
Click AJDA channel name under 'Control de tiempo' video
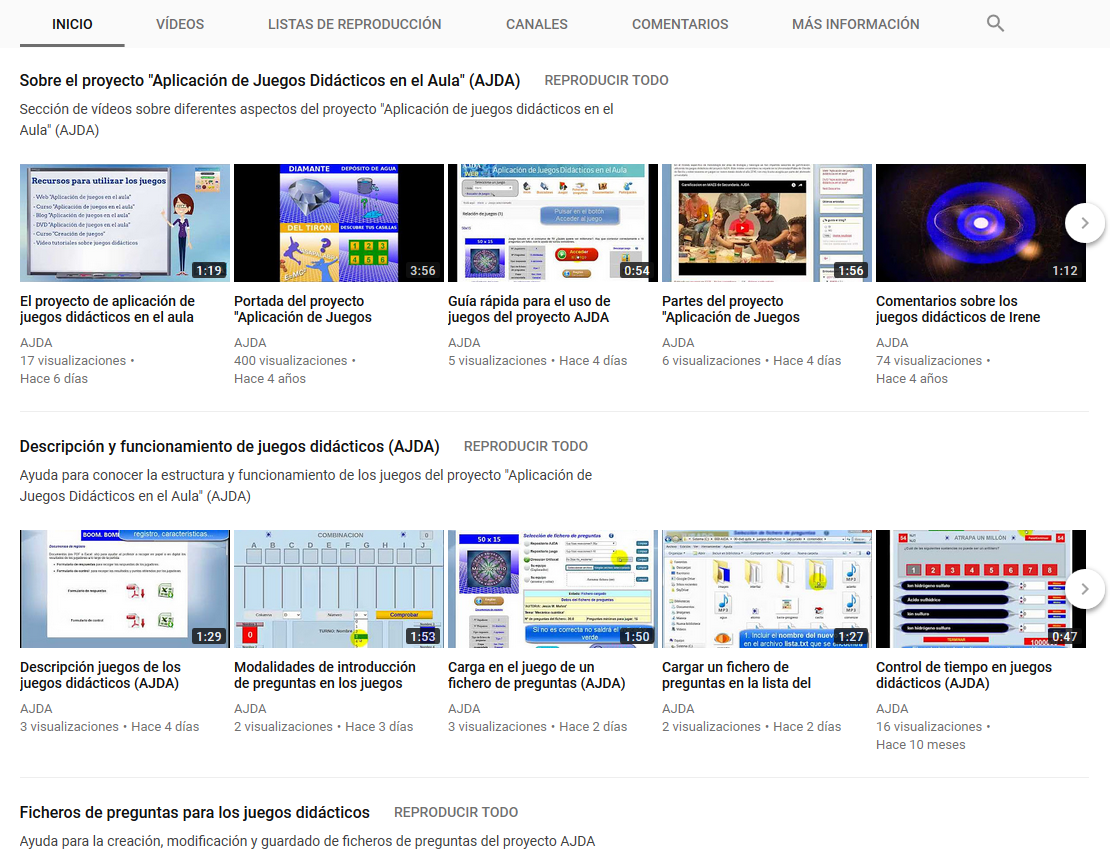coord(892,709)
